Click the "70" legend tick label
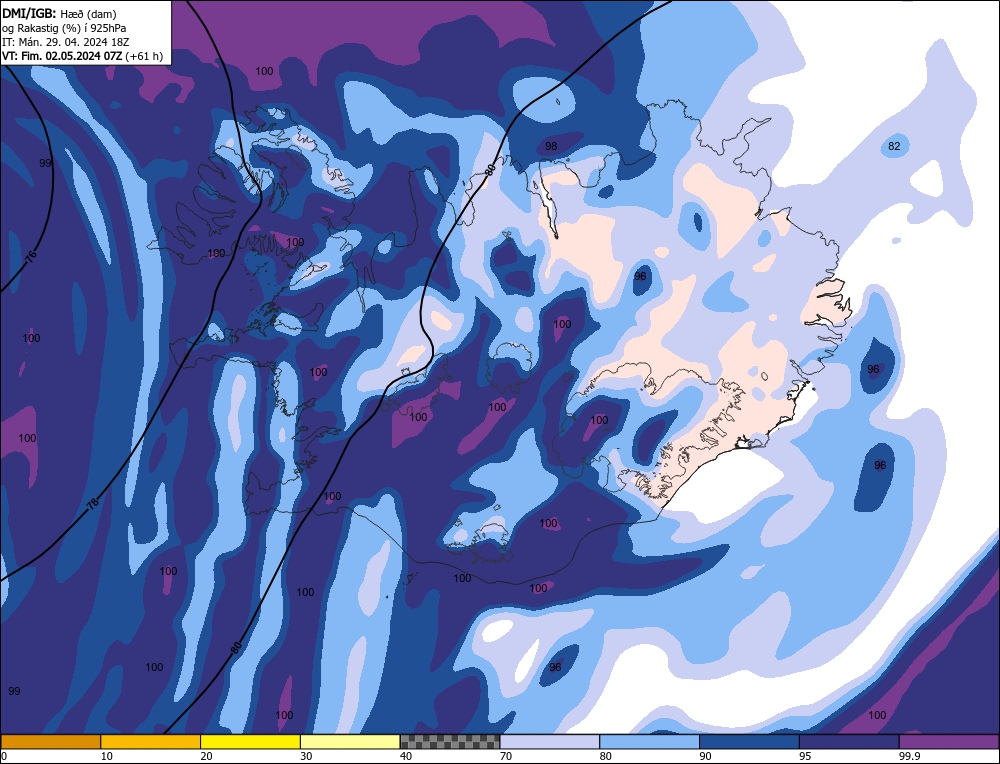 pos(506,756)
